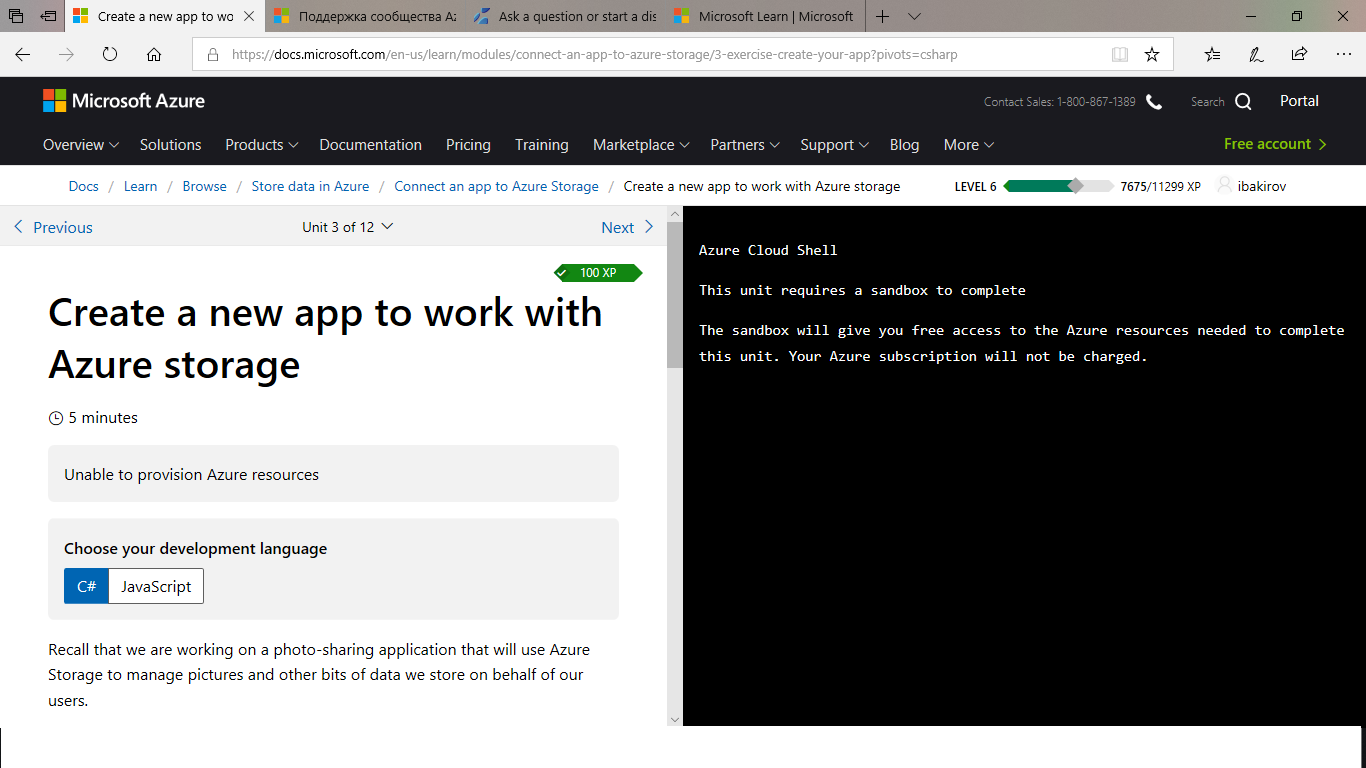Go to the Next unit
Screen dimensions: 1366x768
pos(626,227)
